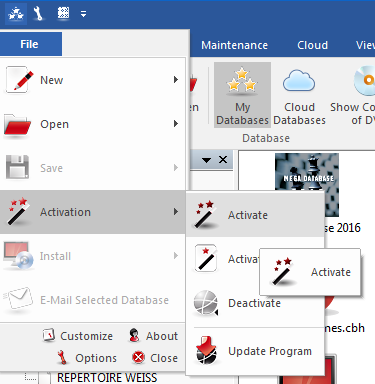Open the folder pane dropdown arrow
This screenshot has width=375, height=384.
point(207,160)
